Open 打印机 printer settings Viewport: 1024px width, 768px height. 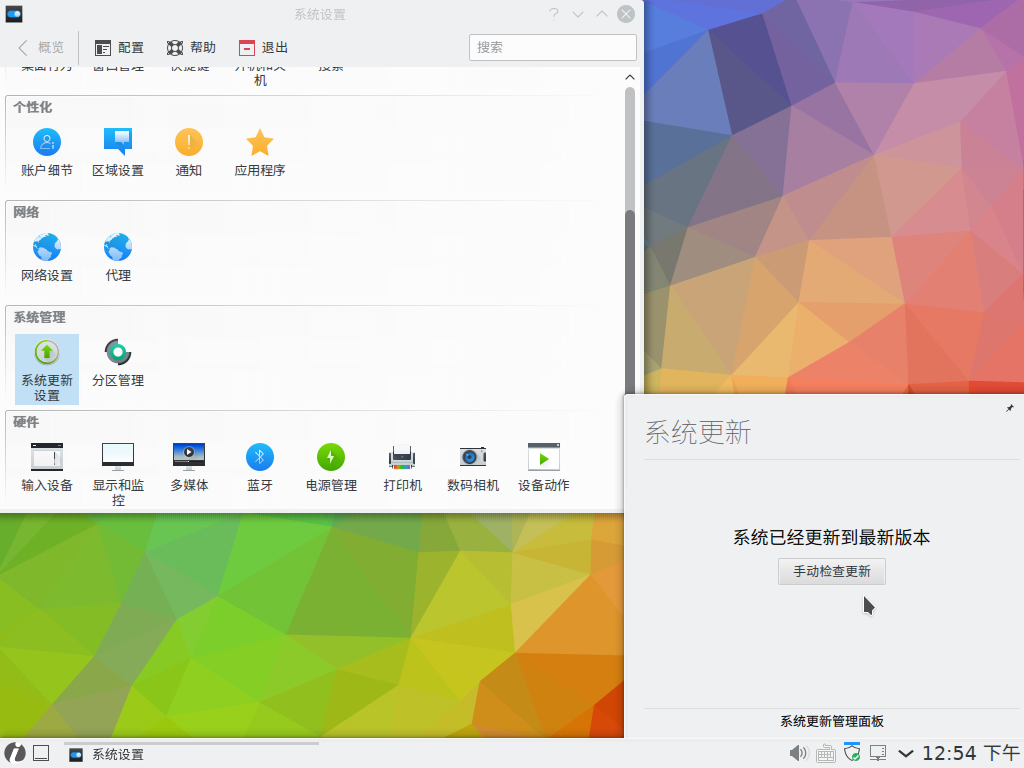click(402, 468)
